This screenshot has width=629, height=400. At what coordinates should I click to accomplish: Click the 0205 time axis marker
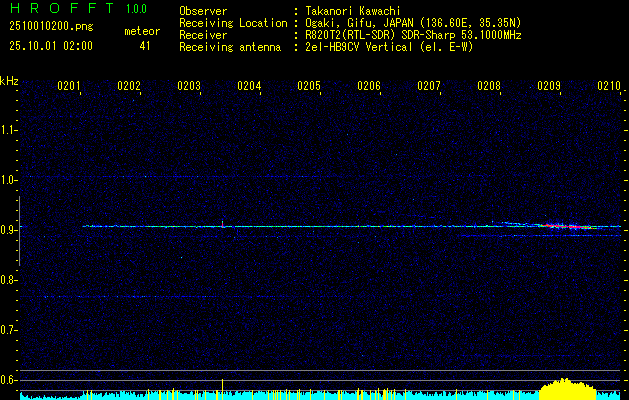coord(309,86)
